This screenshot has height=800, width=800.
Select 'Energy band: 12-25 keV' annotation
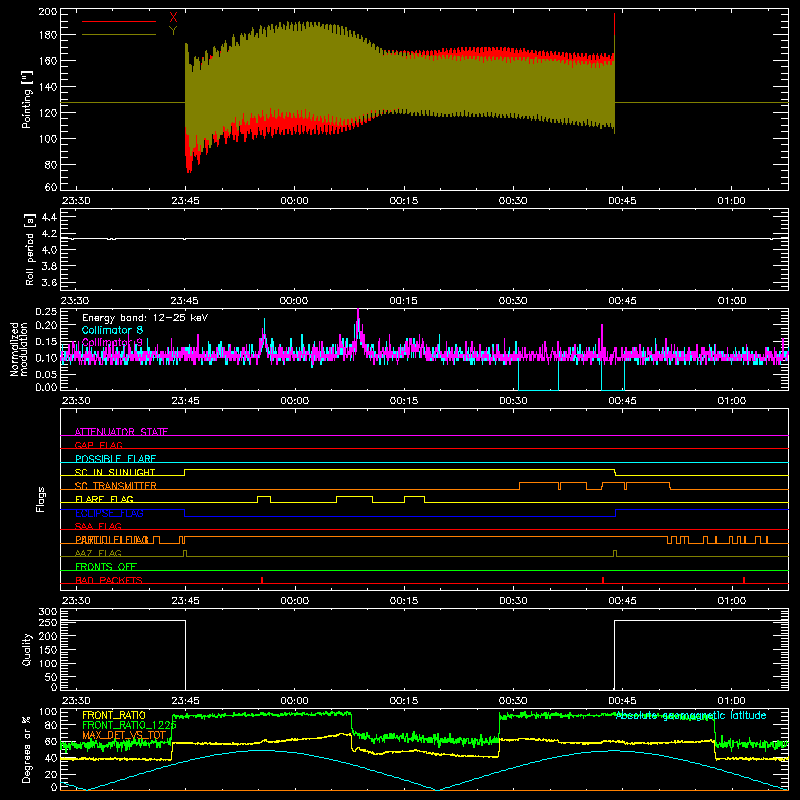[x=145, y=318]
